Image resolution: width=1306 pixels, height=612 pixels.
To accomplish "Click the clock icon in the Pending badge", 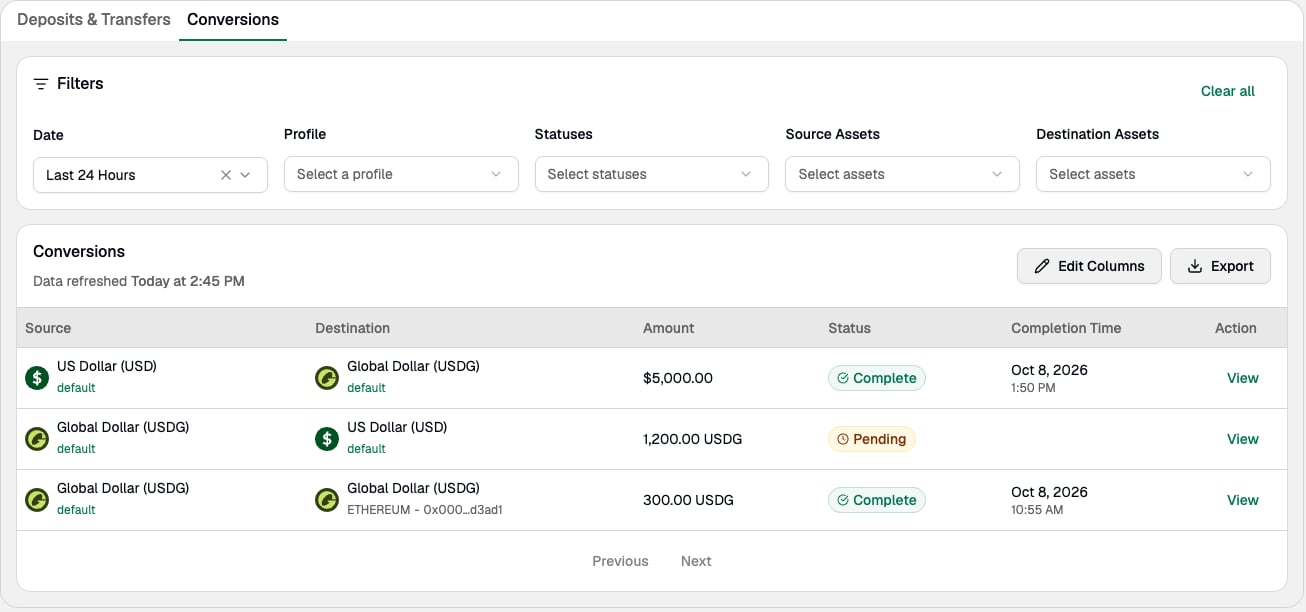I will pos(843,440).
